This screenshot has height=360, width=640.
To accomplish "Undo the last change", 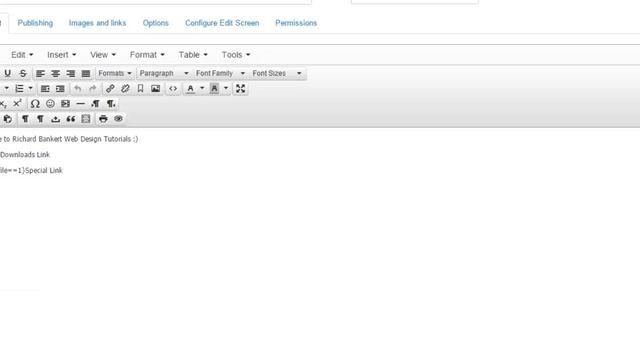I will point(78,89).
